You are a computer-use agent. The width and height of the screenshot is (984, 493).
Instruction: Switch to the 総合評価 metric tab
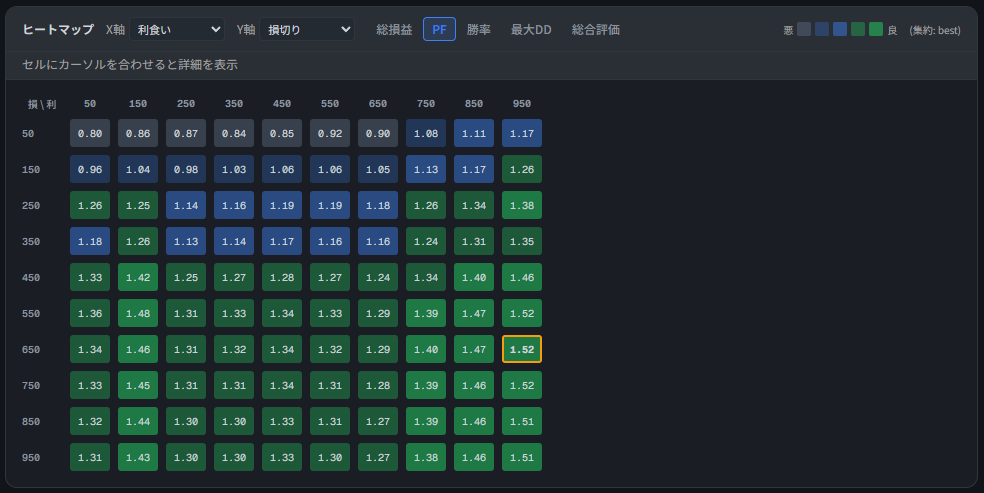pos(596,29)
